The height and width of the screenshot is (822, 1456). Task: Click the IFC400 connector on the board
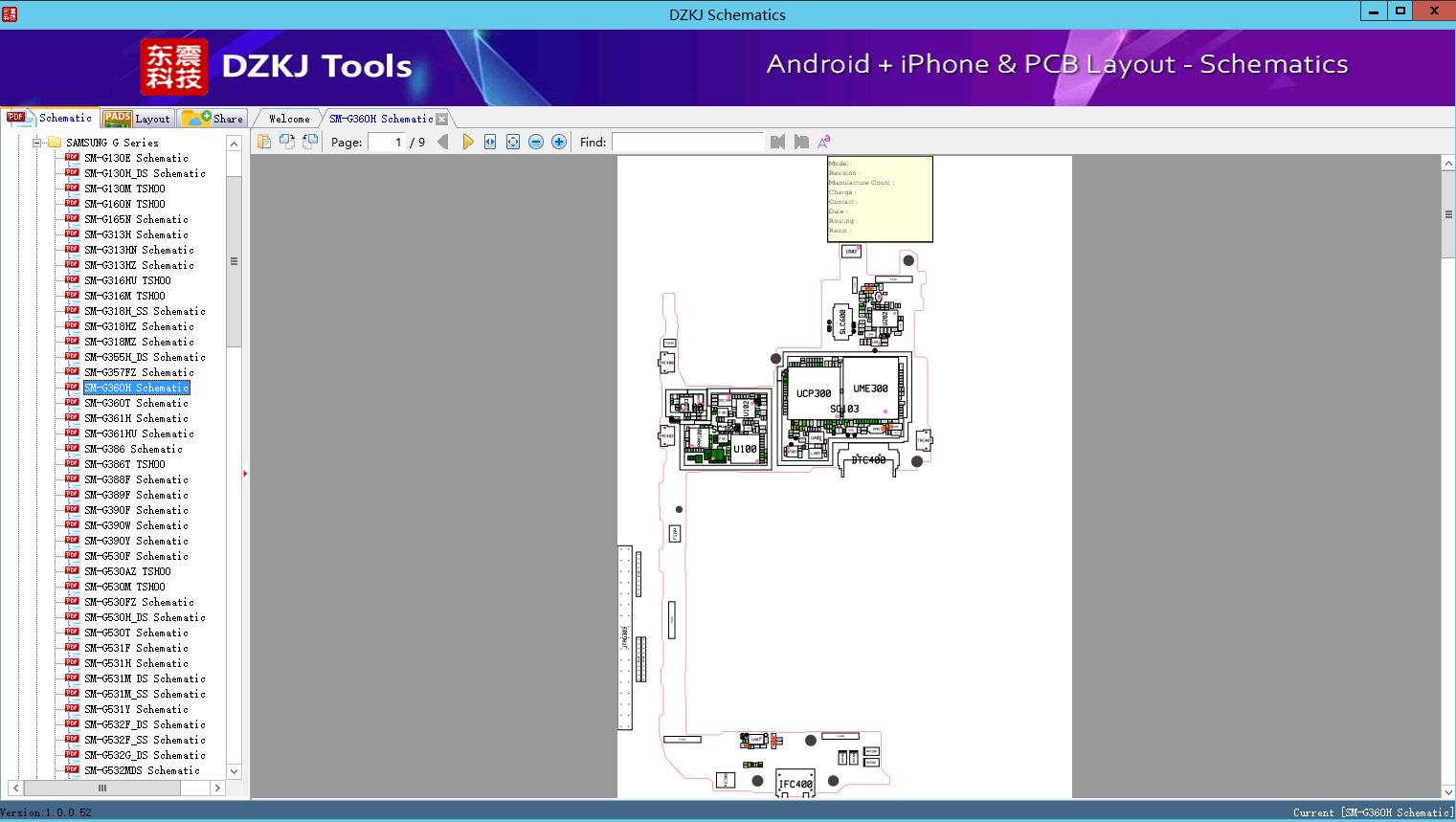pos(795,783)
